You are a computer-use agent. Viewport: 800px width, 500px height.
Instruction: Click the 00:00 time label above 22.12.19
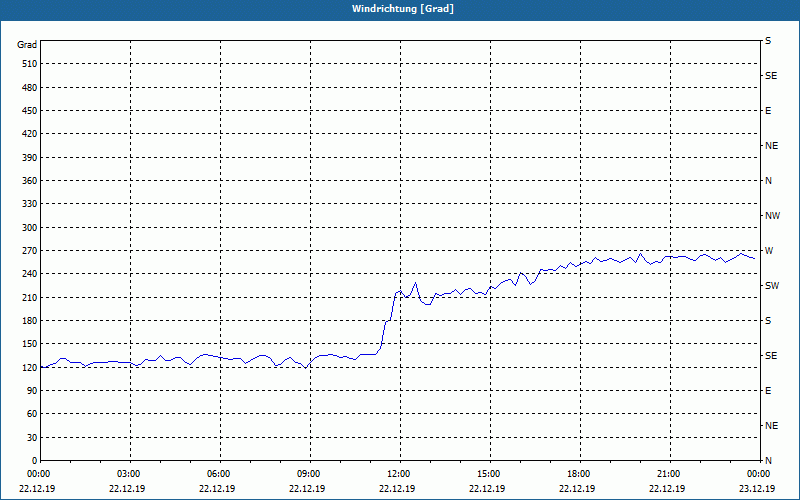point(38,474)
